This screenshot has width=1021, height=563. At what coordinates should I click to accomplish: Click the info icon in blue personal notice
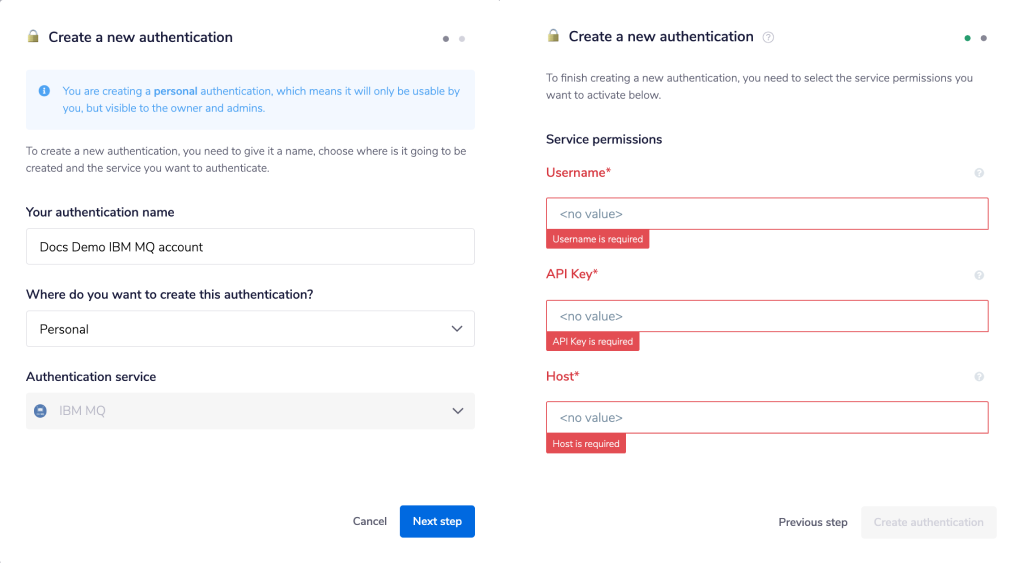pos(44,91)
